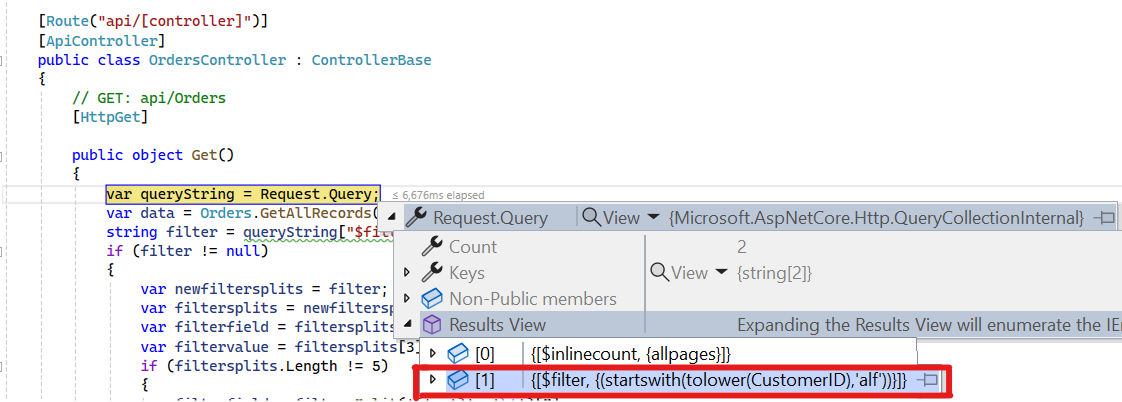The image size is (1122, 402).
Task: Pin the [1] $filter entry
Action: click(x=927, y=380)
